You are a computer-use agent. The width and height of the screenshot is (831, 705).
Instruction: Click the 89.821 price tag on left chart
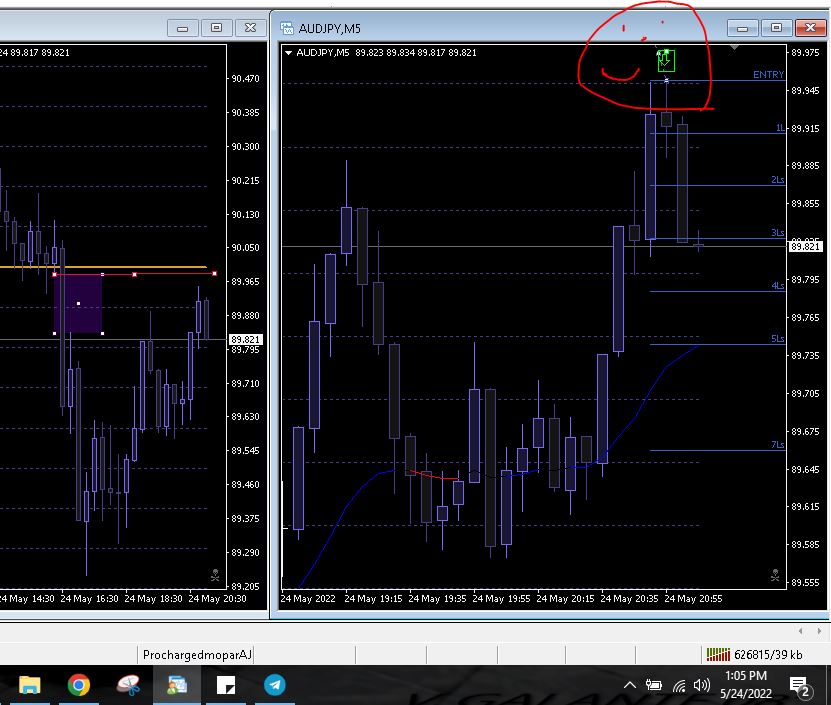245,339
